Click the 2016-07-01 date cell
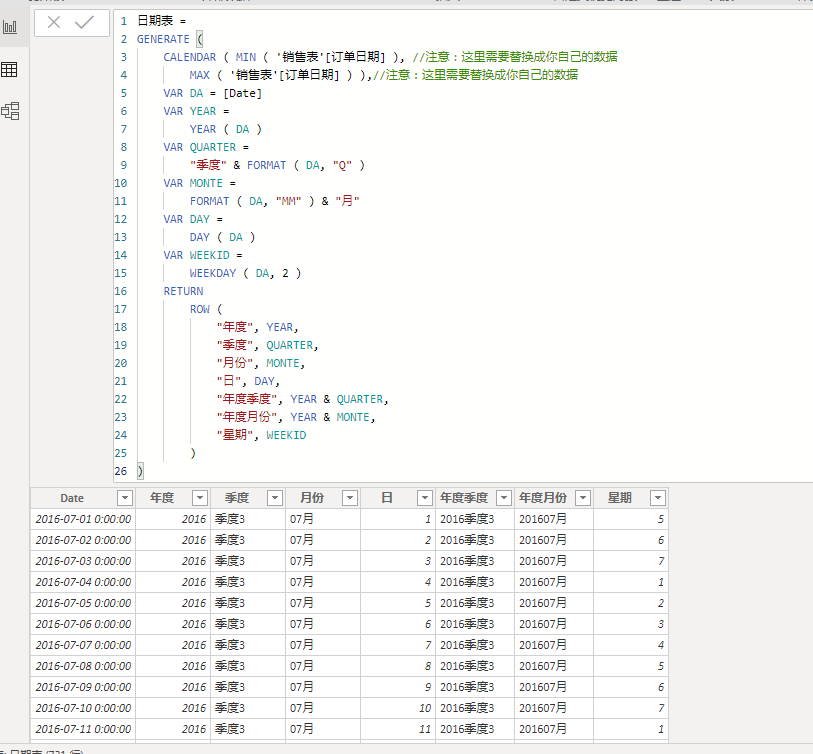This screenshot has height=754, width=813. pyautogui.click(x=83, y=519)
